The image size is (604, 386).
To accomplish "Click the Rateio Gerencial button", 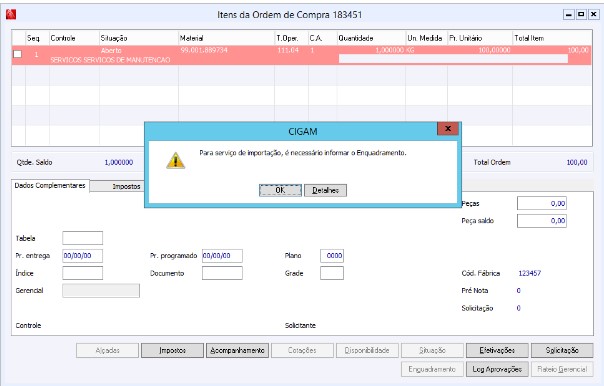I will point(562,369).
